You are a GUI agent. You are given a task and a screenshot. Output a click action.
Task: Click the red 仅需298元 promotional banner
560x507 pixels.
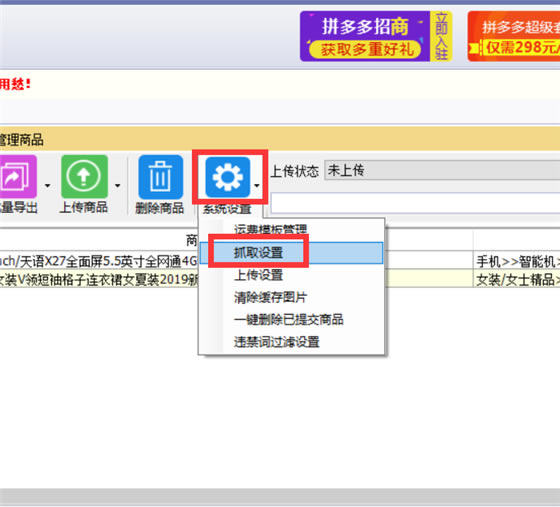(514, 36)
